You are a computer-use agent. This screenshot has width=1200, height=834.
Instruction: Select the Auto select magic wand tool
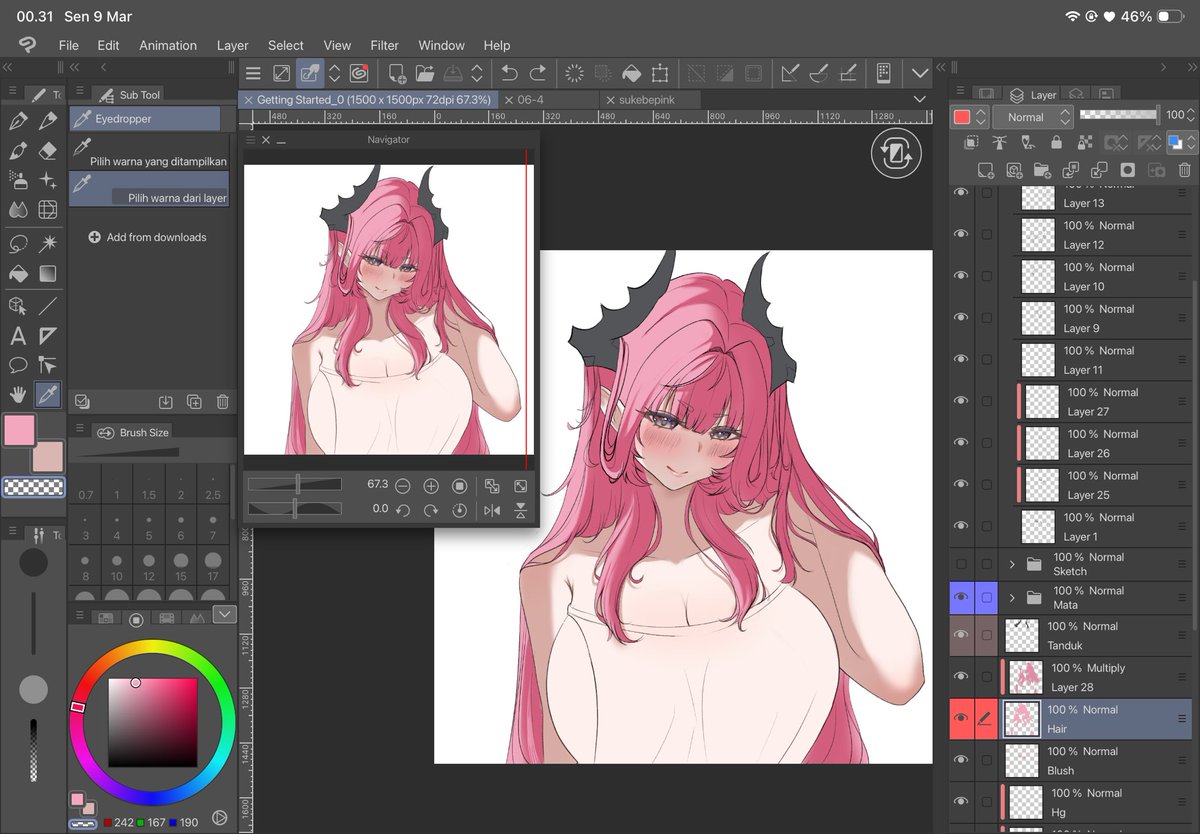[48, 243]
